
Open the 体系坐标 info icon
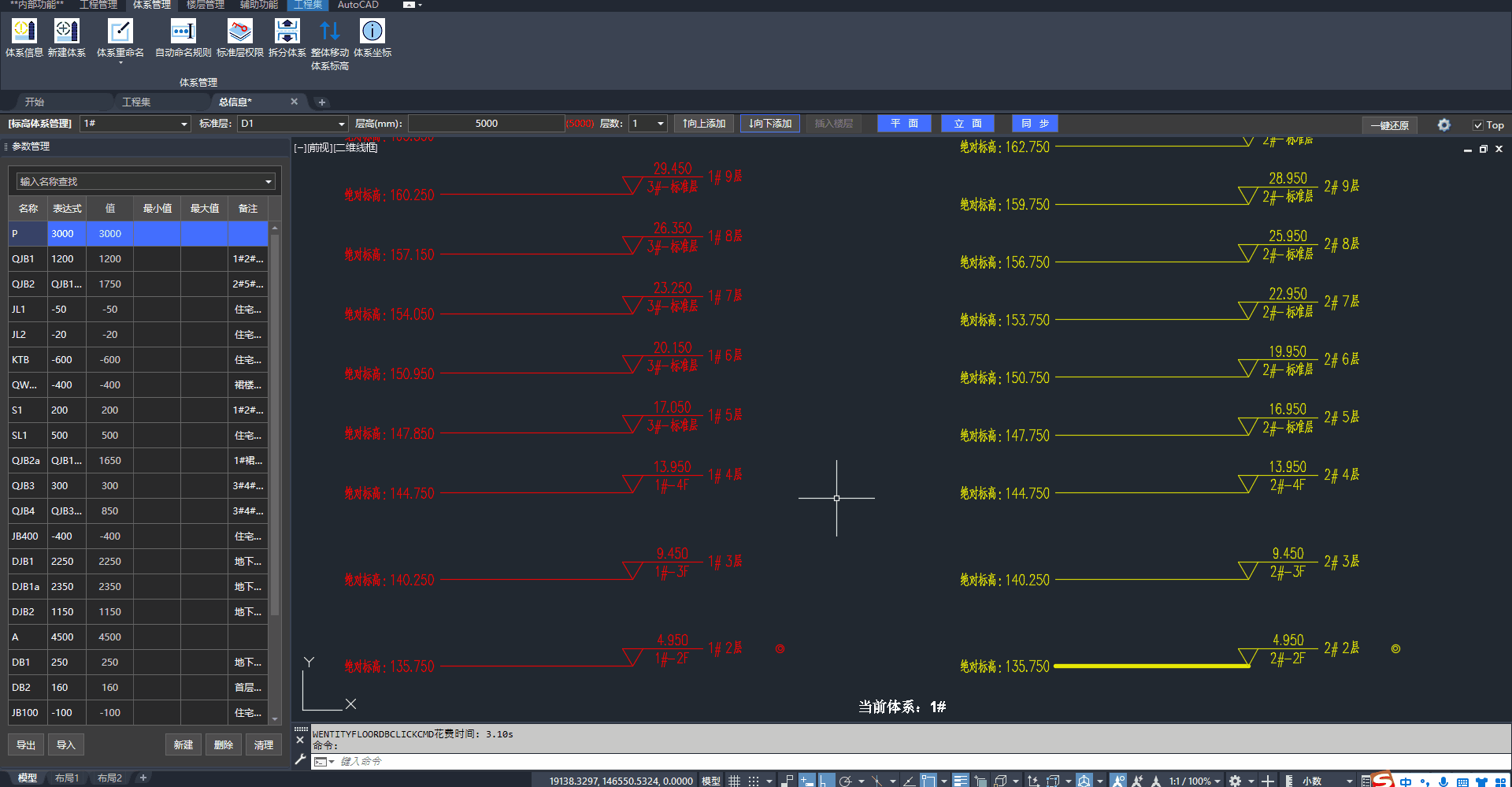[372, 38]
